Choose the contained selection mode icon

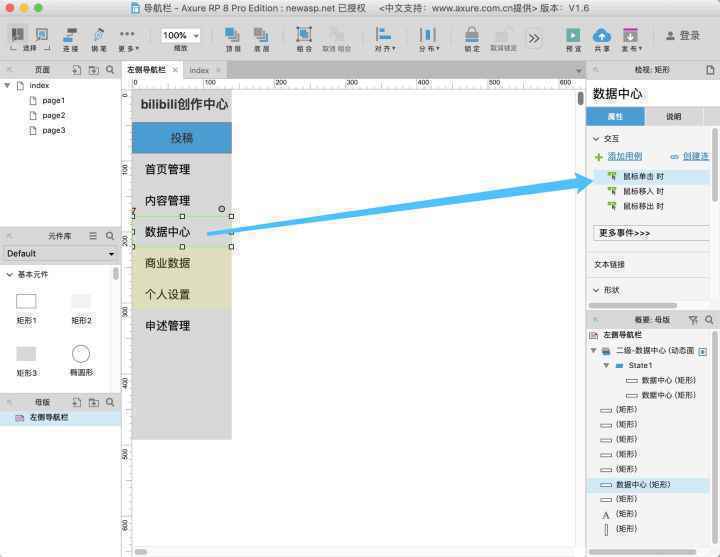point(42,34)
